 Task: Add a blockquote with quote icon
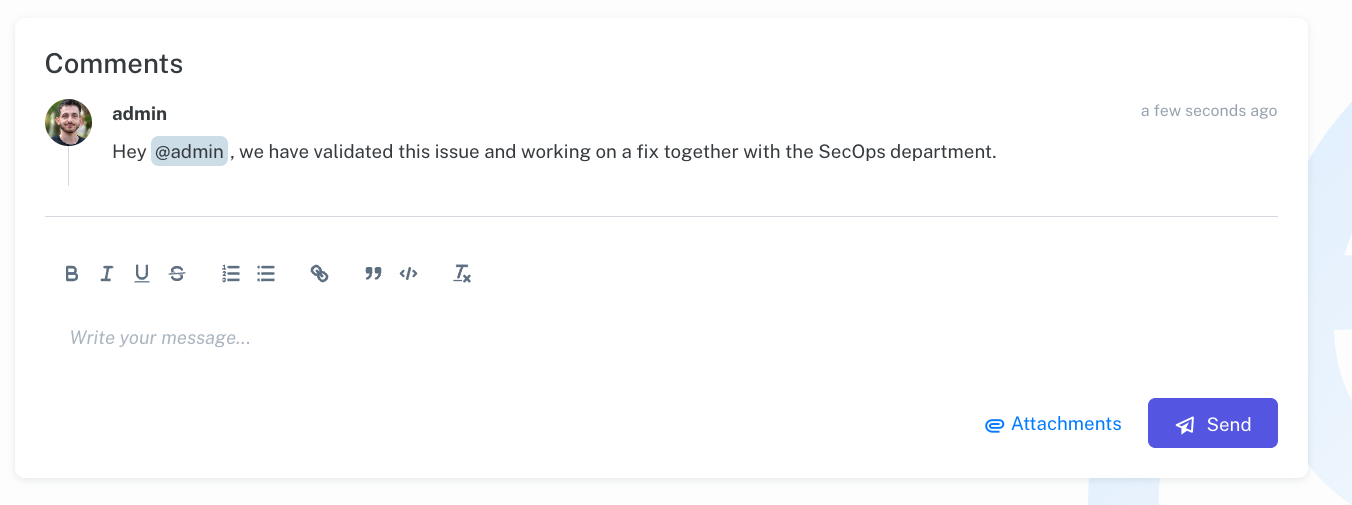373,273
